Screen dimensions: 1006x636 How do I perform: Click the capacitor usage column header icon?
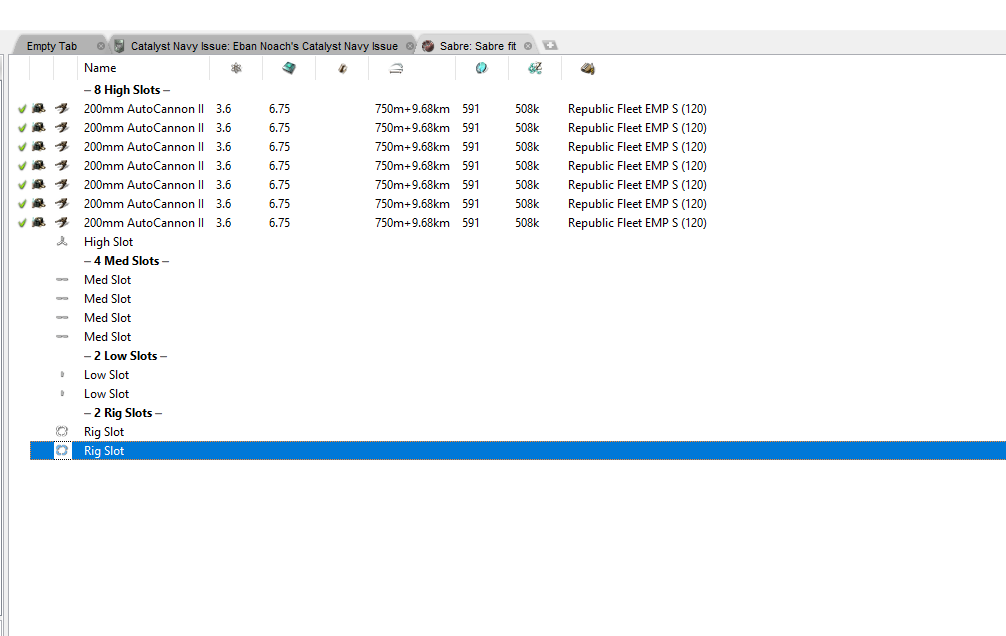coord(343,68)
